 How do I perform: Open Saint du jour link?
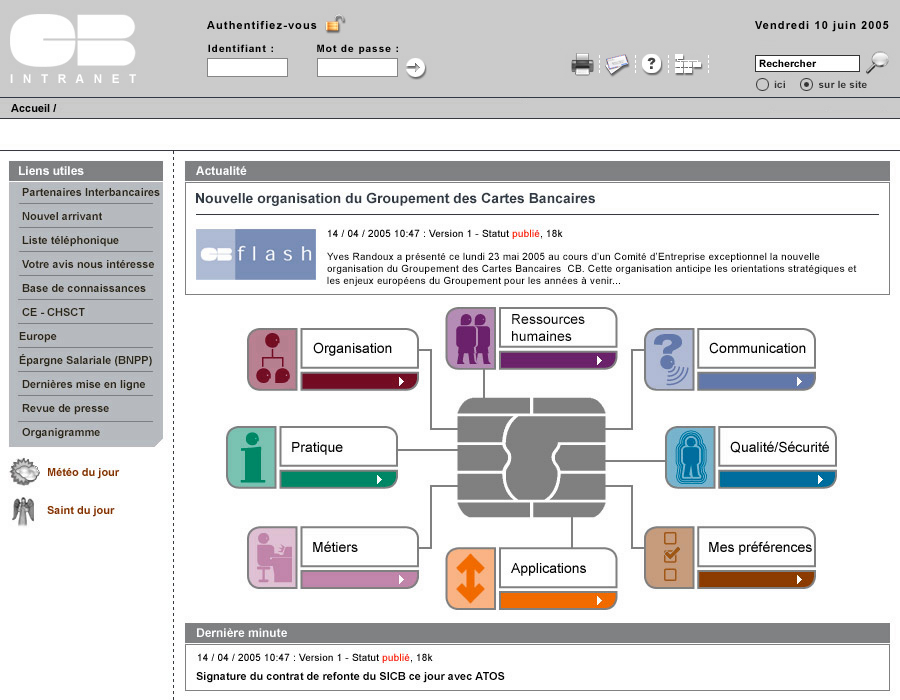coord(80,510)
